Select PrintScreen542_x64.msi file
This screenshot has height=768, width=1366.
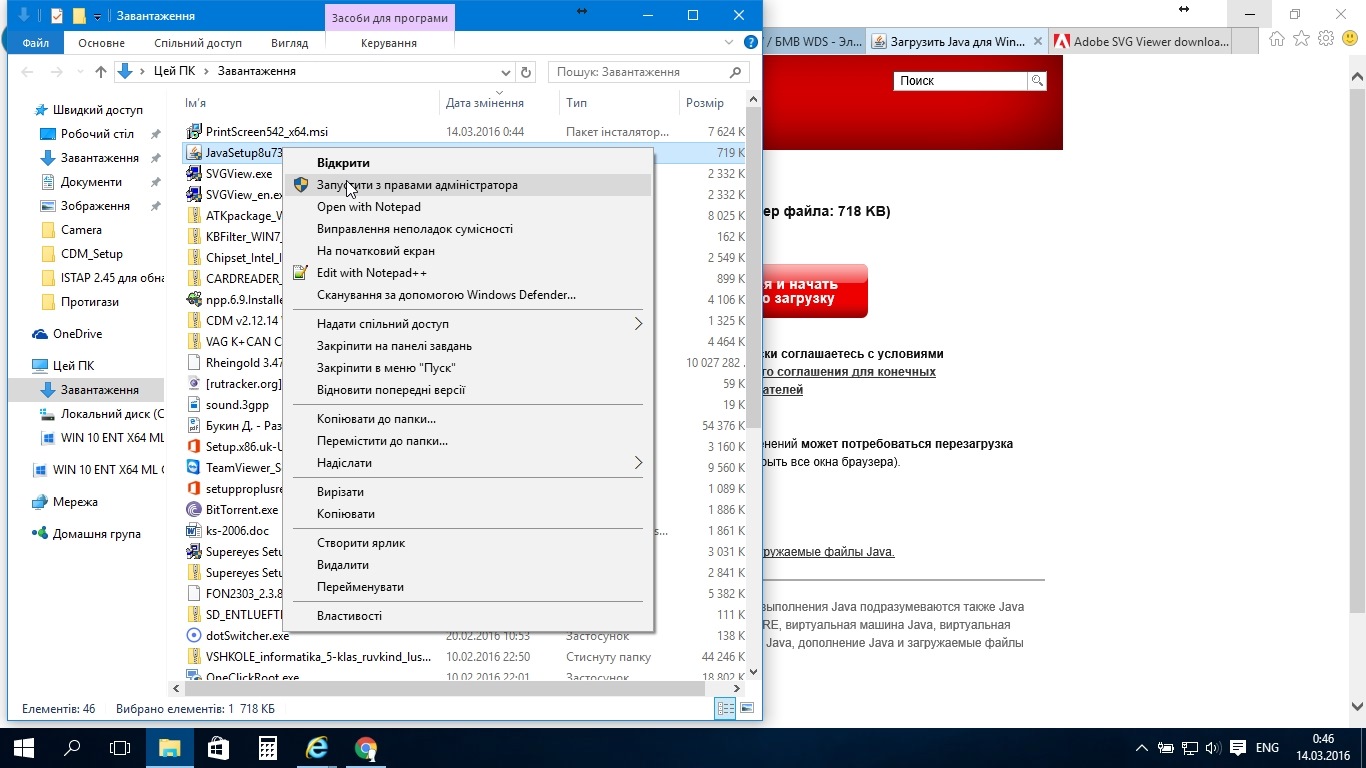[266, 131]
